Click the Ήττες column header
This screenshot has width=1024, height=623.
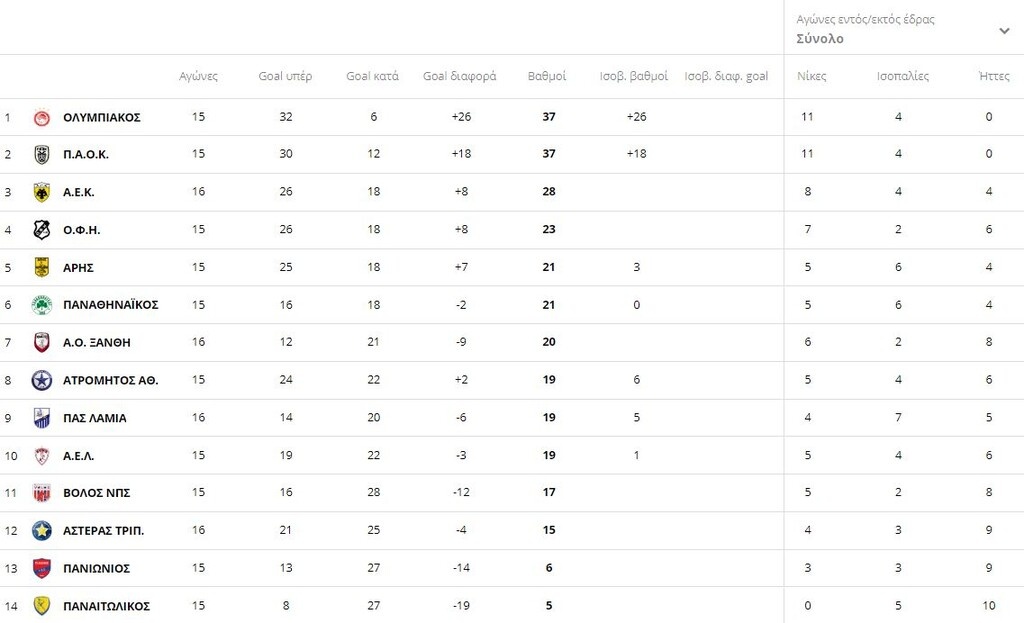pos(994,77)
